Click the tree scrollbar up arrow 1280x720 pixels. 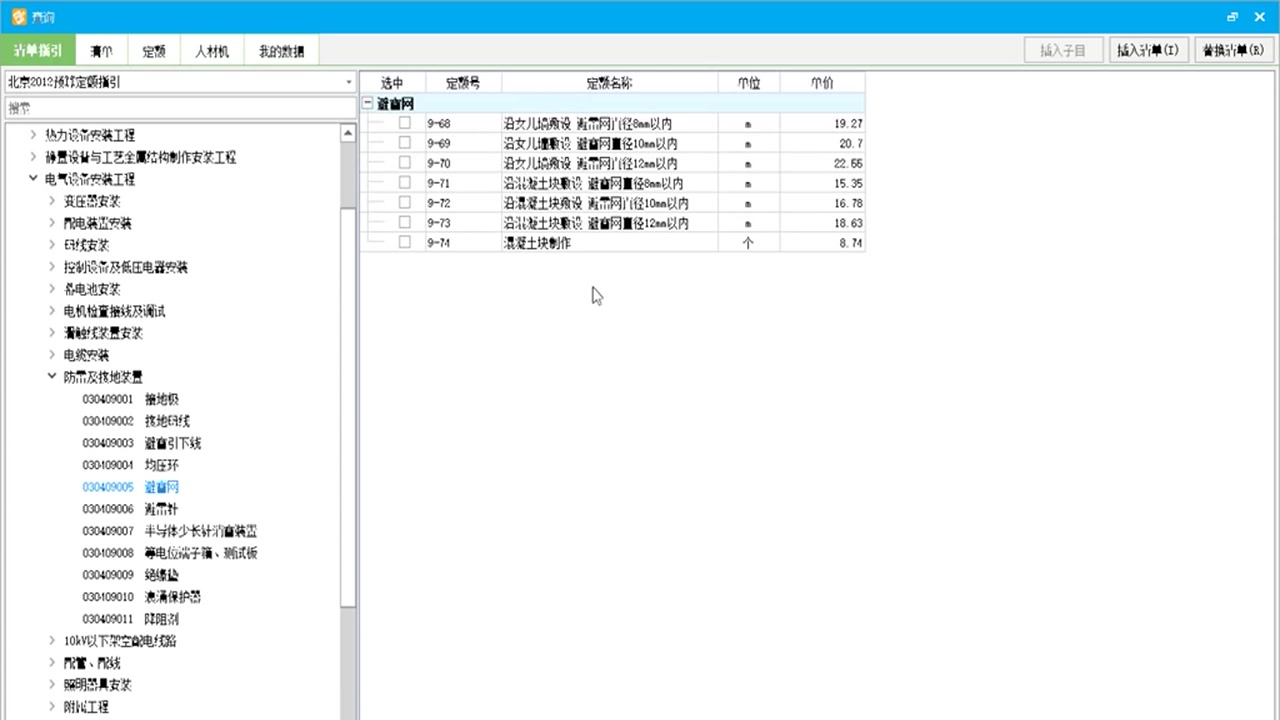pyautogui.click(x=348, y=132)
